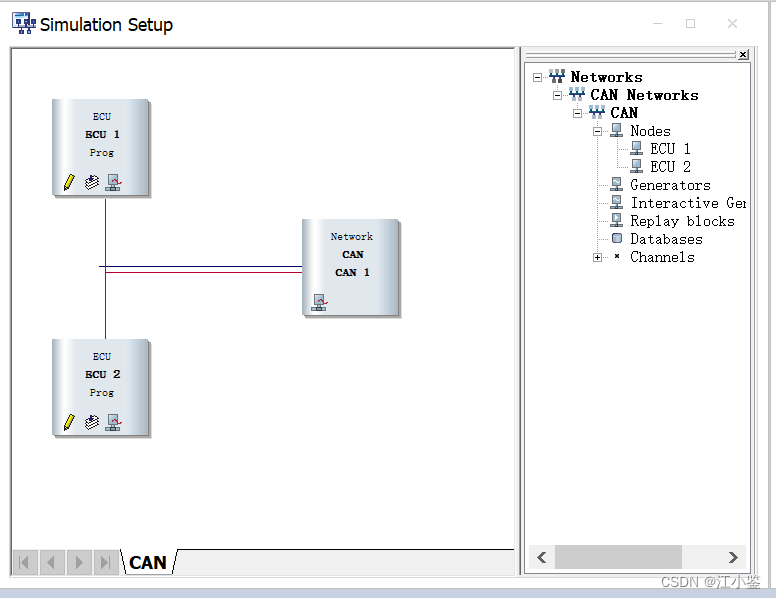Jump to last tab with navigation arrow
The height and width of the screenshot is (598, 776).
pyautogui.click(x=105, y=562)
